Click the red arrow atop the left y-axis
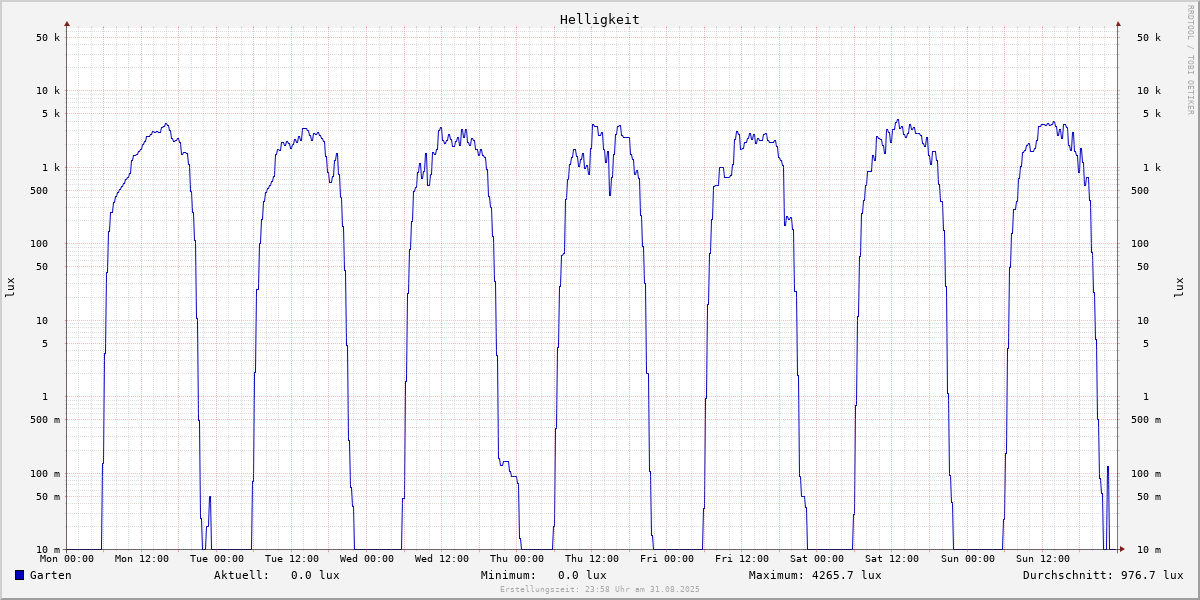 (67, 23)
